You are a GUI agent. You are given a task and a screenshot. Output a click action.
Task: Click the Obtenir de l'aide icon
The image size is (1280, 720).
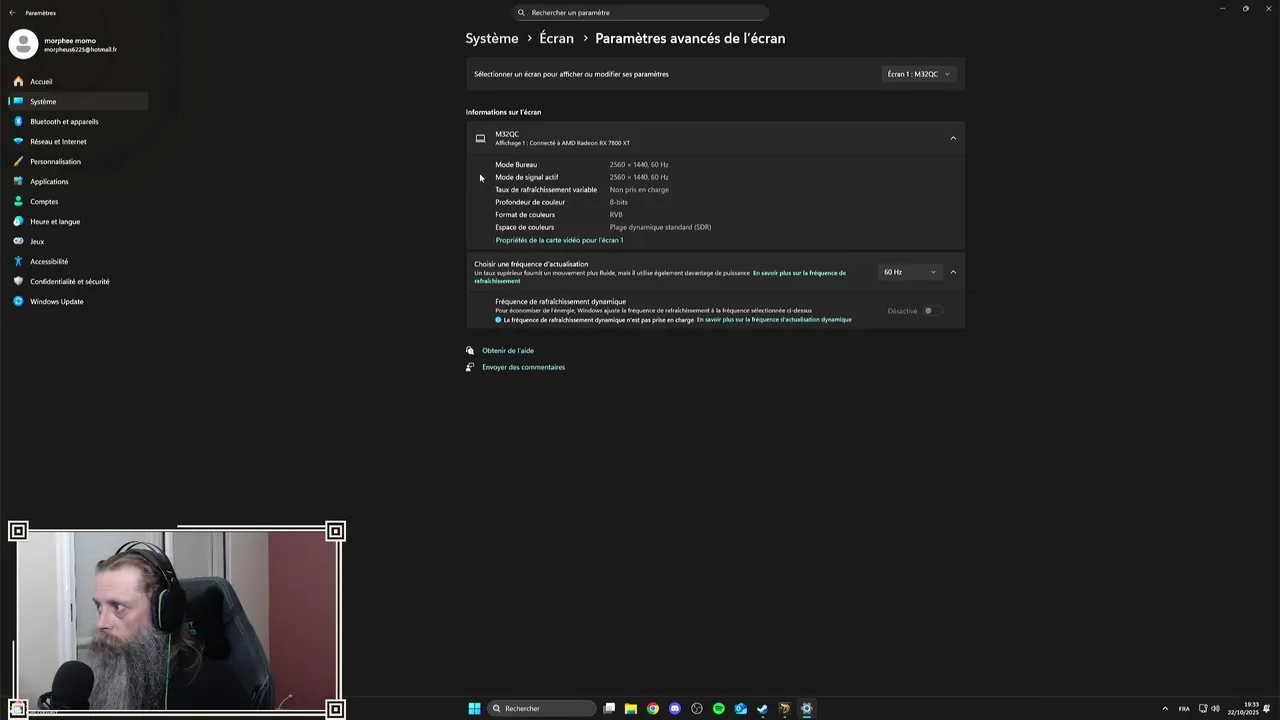[x=470, y=351]
